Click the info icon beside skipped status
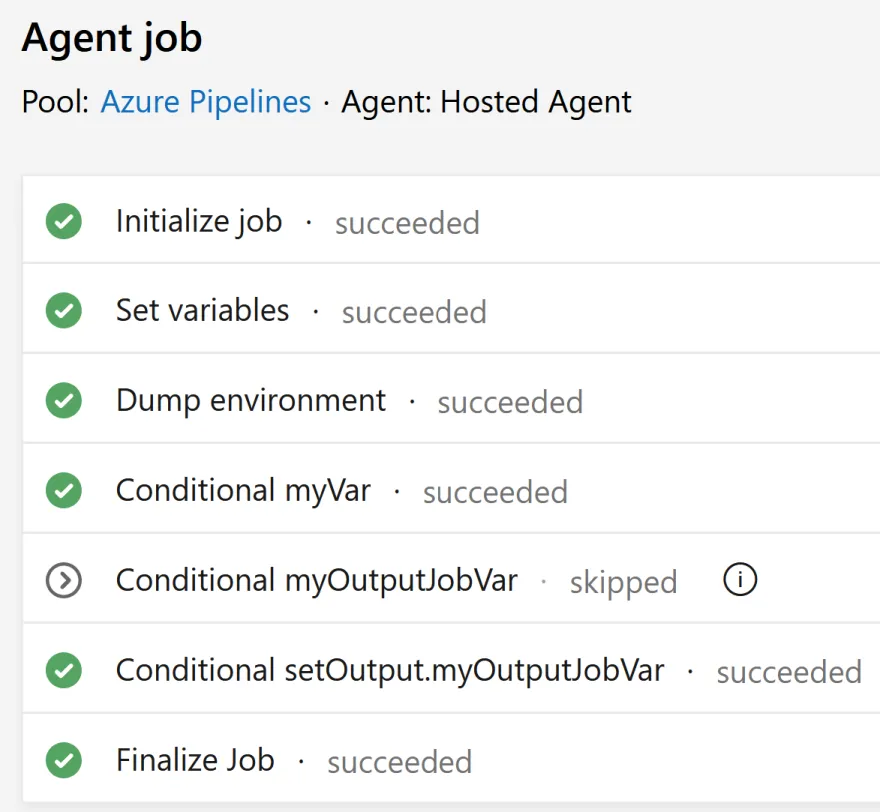The width and height of the screenshot is (880, 812). tap(740, 580)
